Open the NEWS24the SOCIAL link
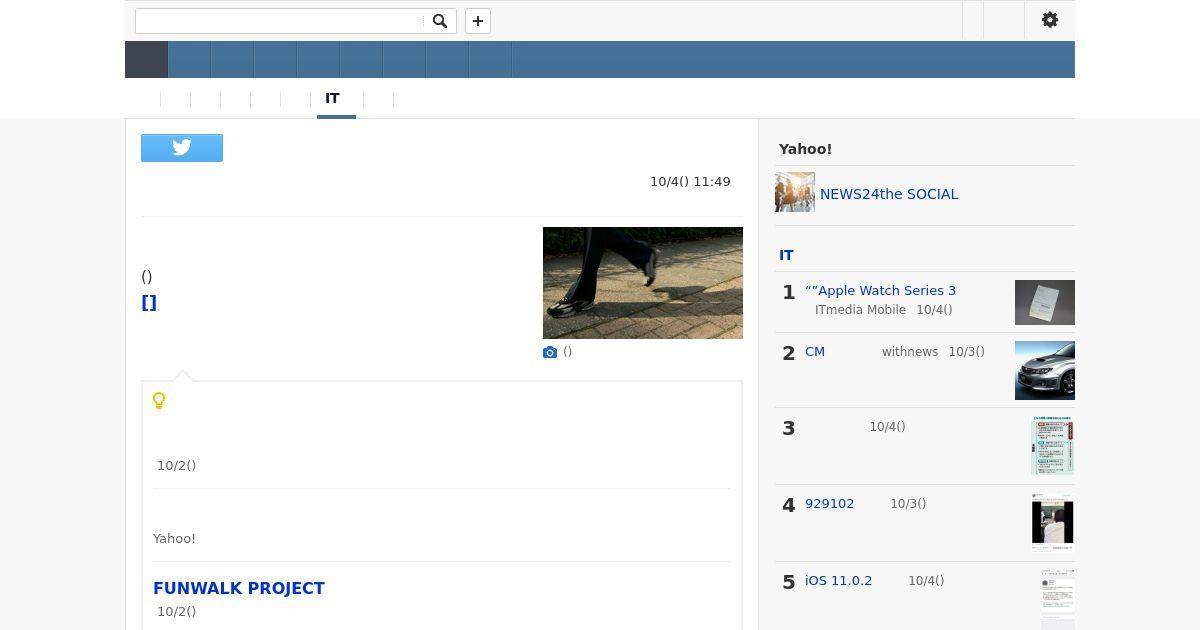The width and height of the screenshot is (1200, 630). [x=889, y=194]
